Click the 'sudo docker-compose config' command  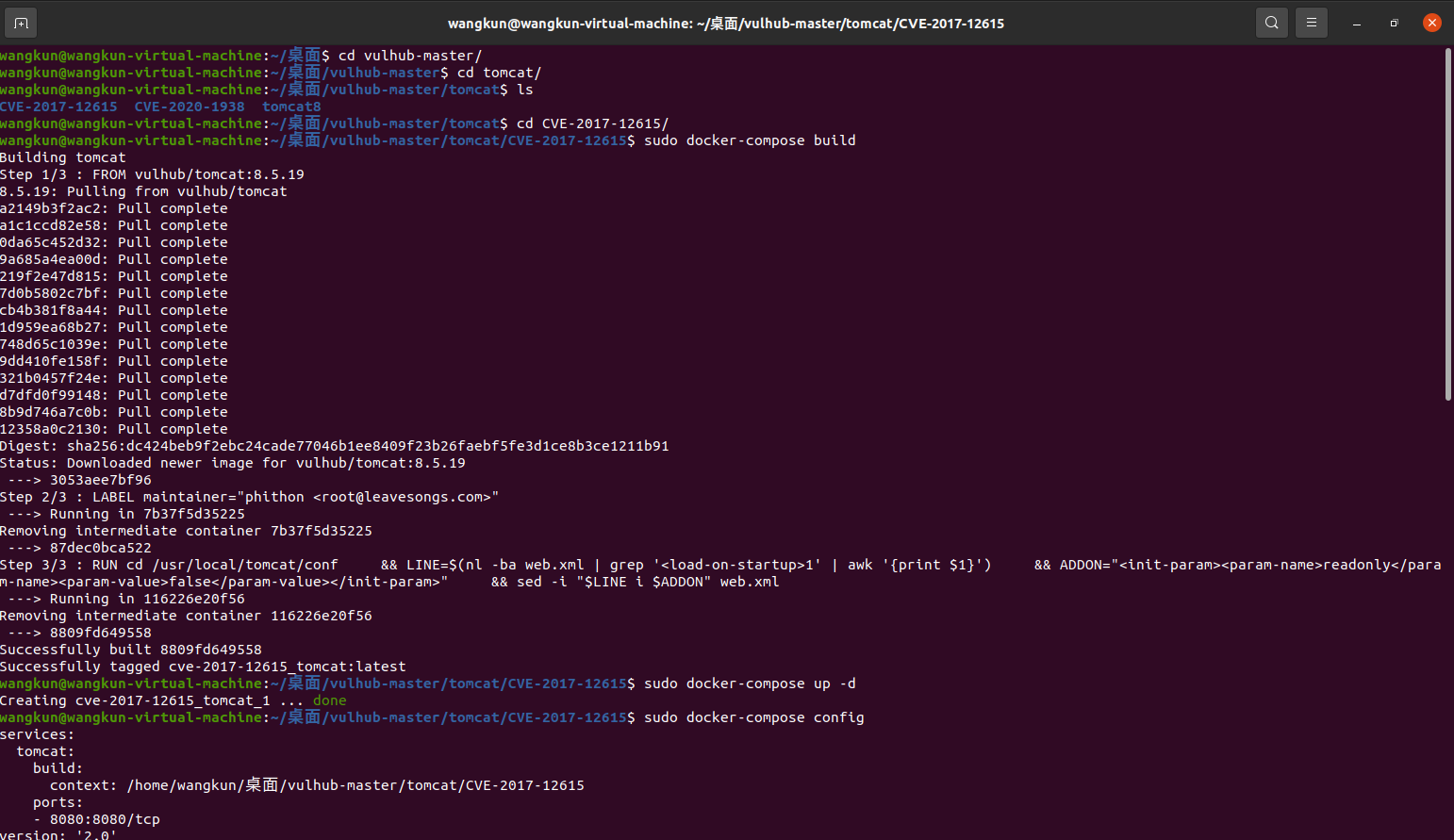point(754,717)
